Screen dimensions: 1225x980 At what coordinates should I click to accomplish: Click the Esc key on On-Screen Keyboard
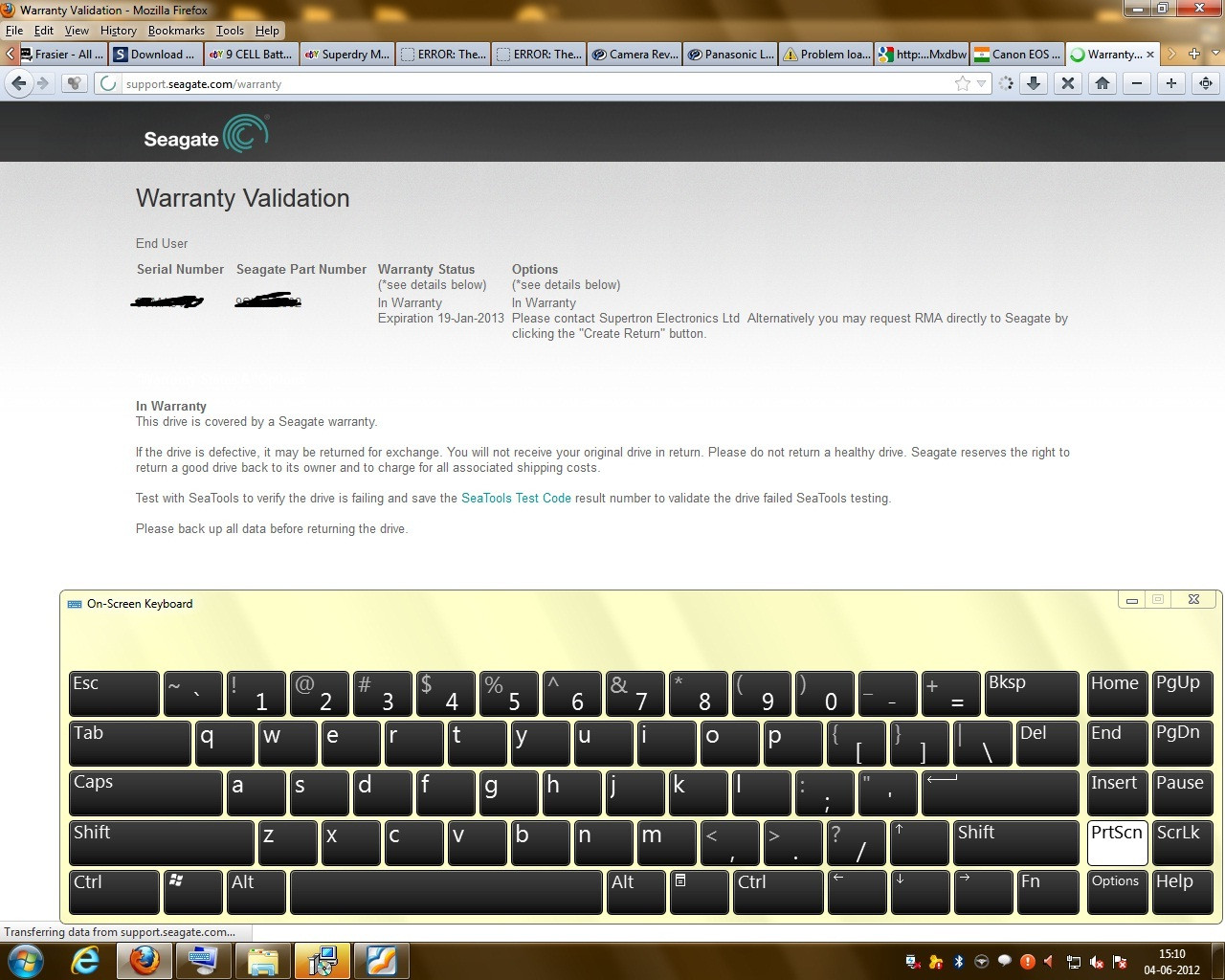click(114, 694)
